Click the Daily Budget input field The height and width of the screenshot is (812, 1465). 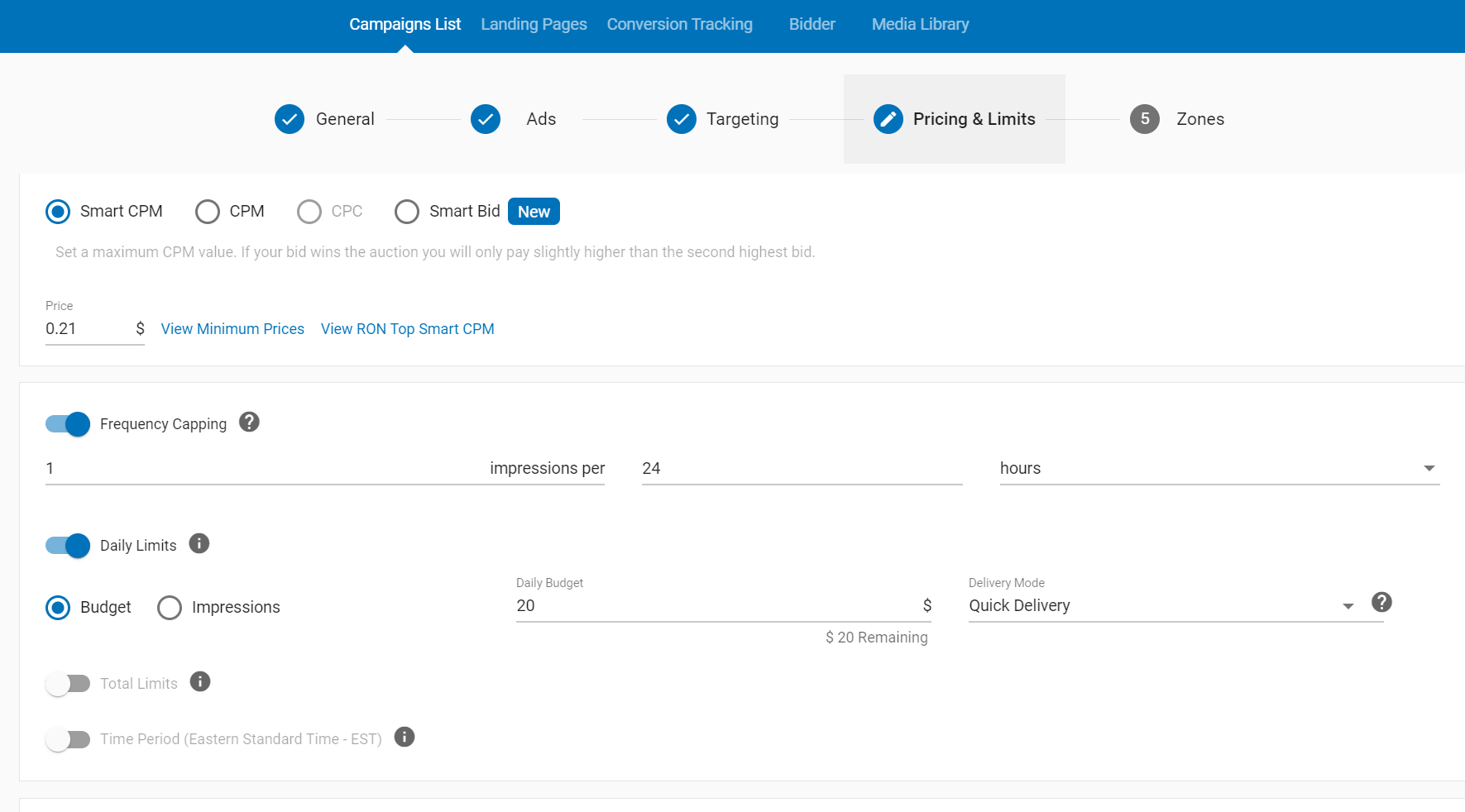[x=716, y=605]
